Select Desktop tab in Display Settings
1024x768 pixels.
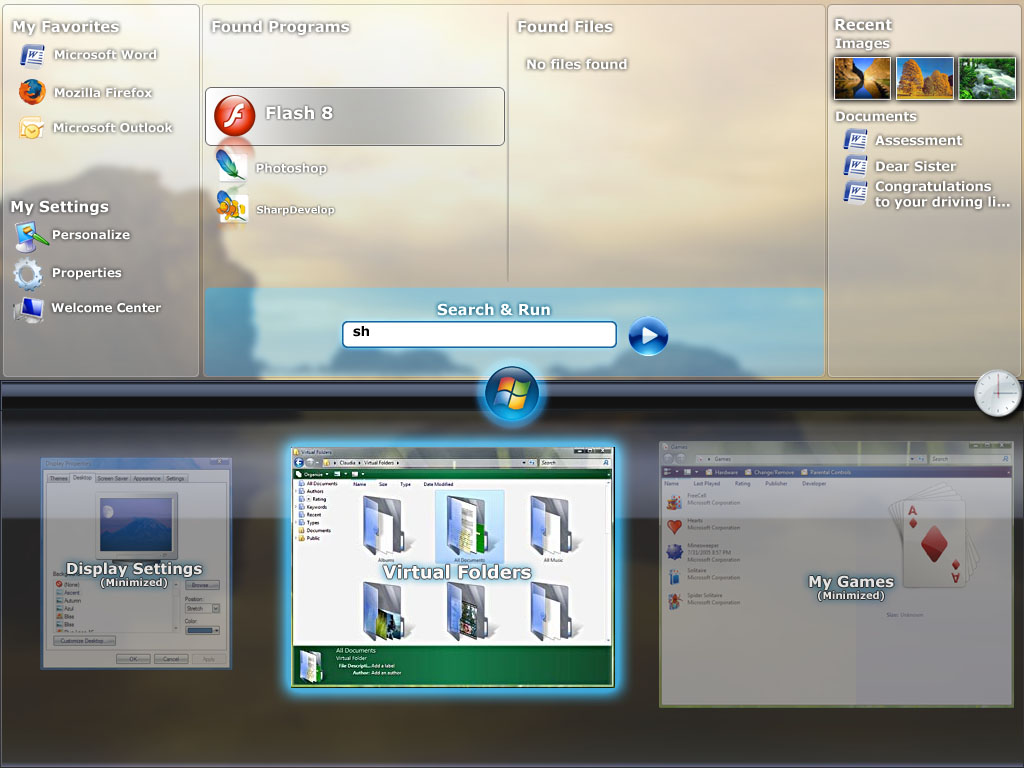pos(82,477)
